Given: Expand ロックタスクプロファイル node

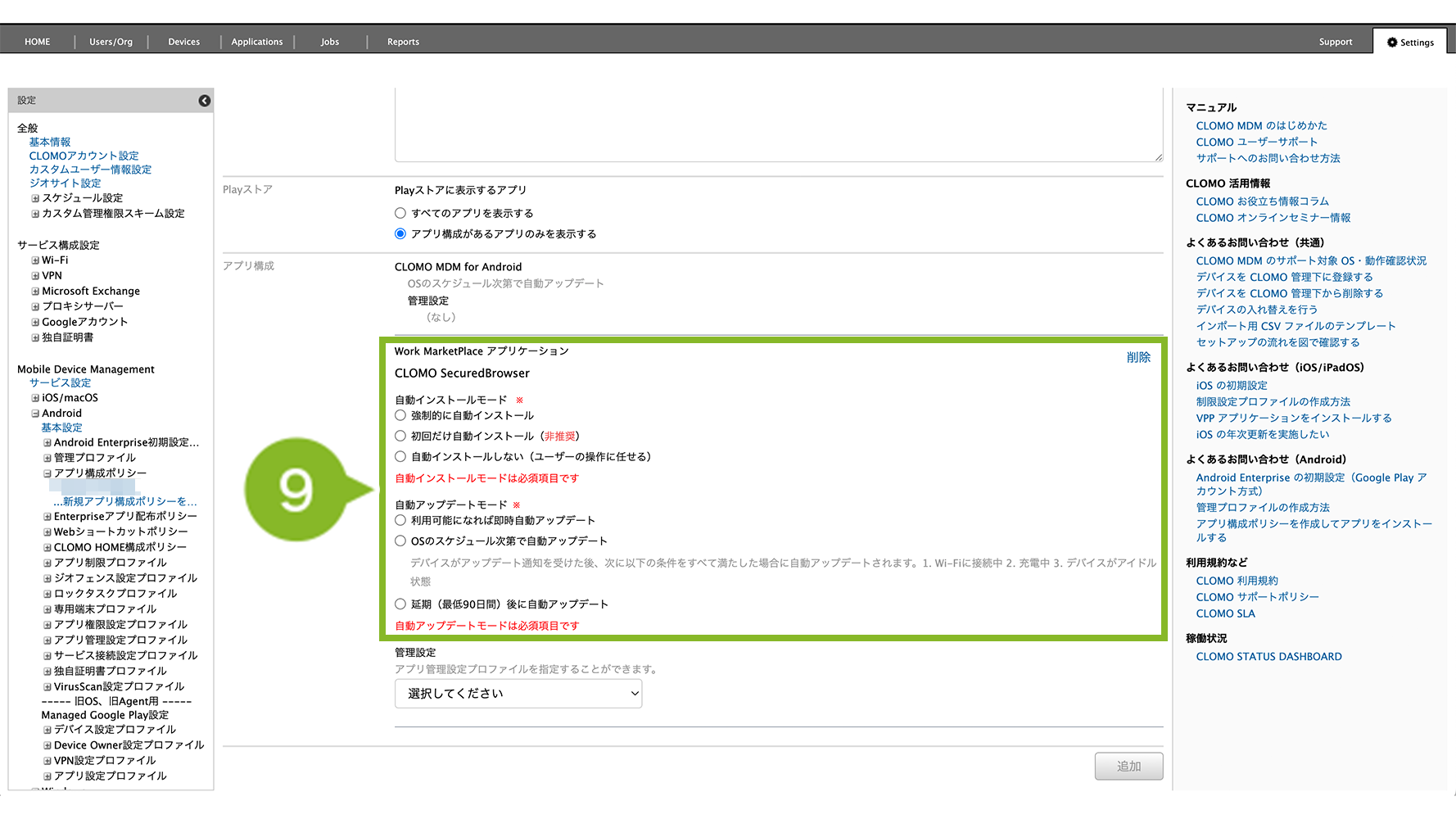Looking at the screenshot, I should tap(47, 594).
